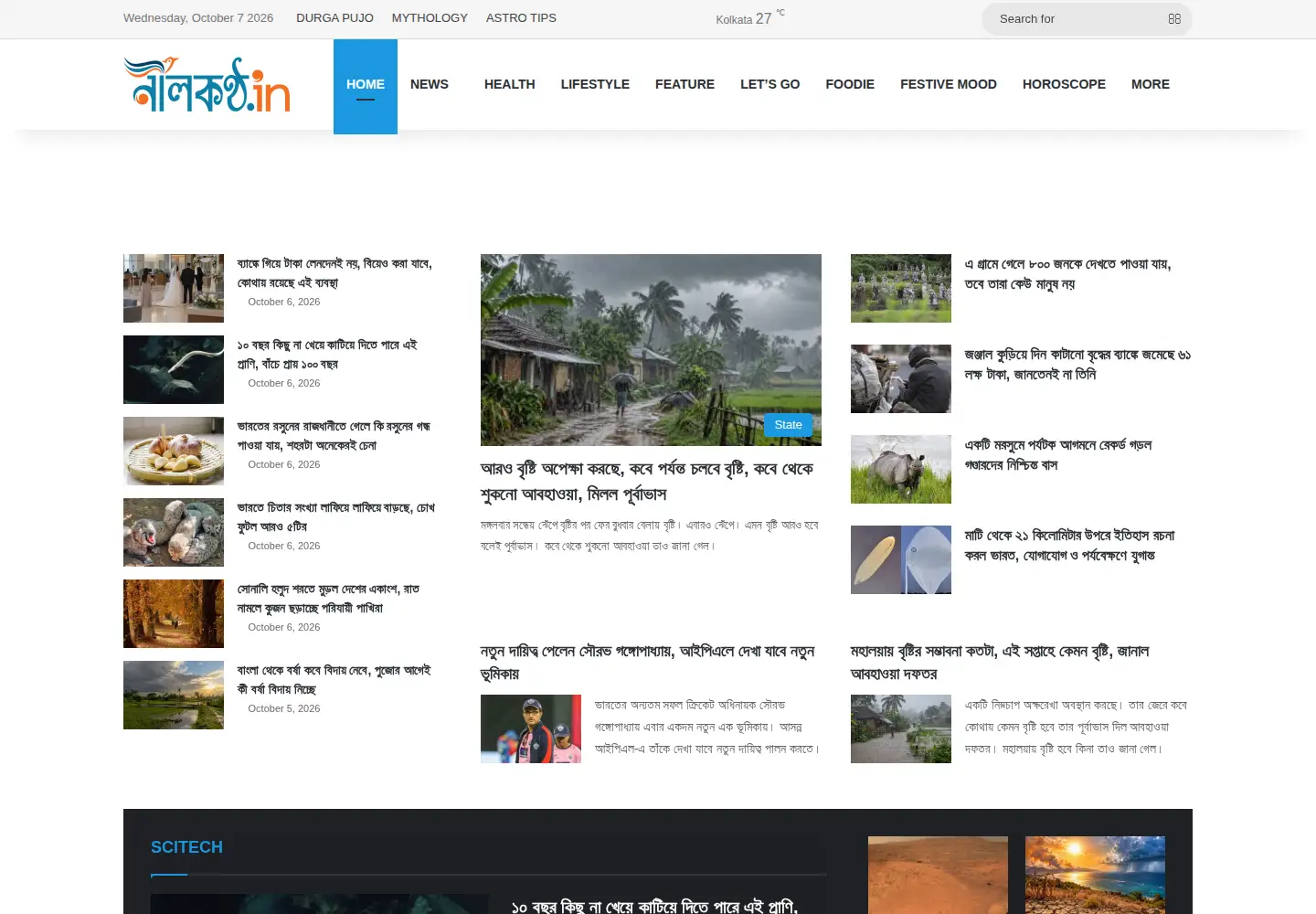The width and height of the screenshot is (1316, 914).
Task: Click the date under the garlic headline
Action: (284, 464)
